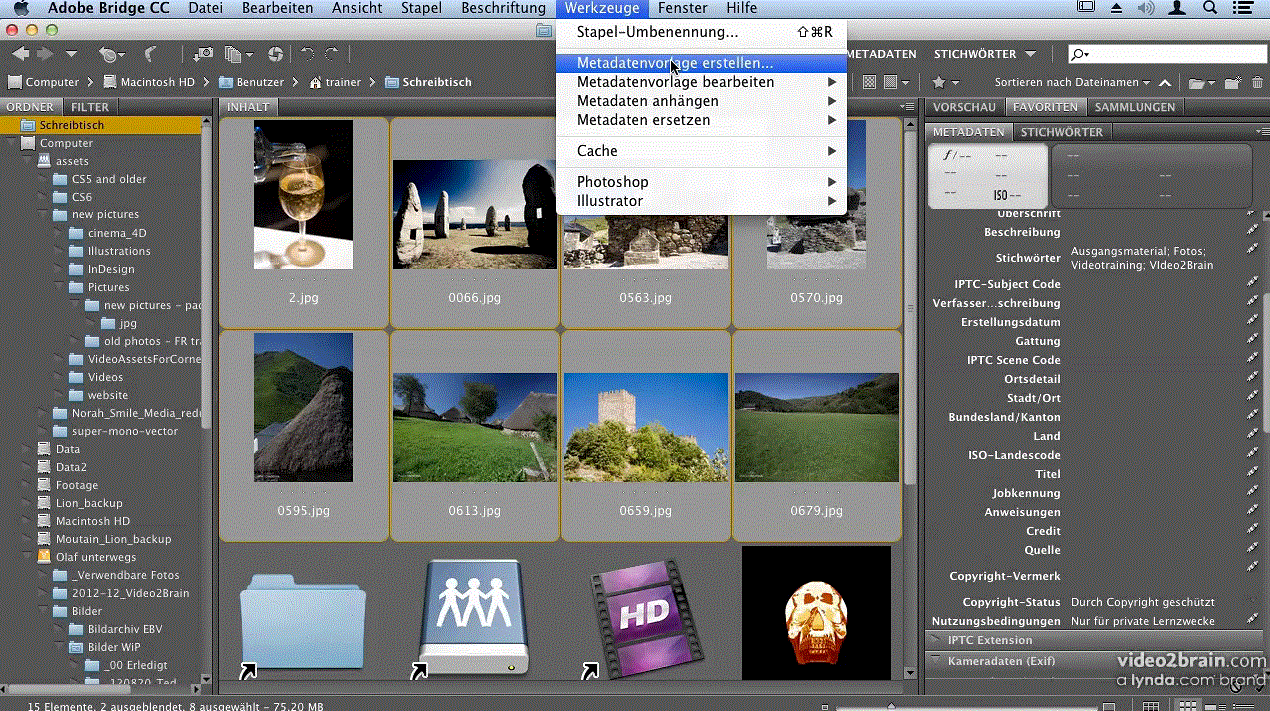Open recent files dropdown in toolbar
Image resolution: width=1270 pixels, height=711 pixels.
pos(110,55)
